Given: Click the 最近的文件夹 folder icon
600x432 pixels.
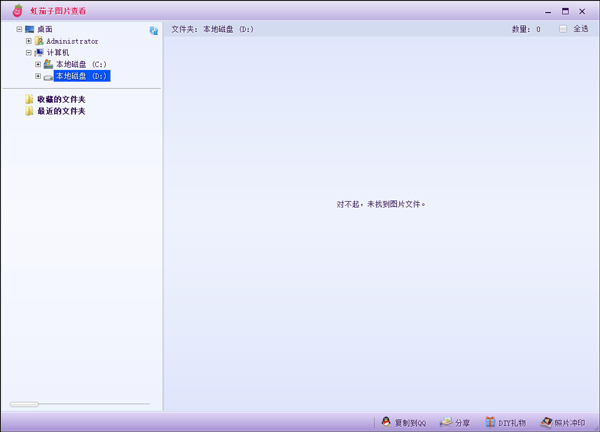Looking at the screenshot, I should tap(30, 111).
